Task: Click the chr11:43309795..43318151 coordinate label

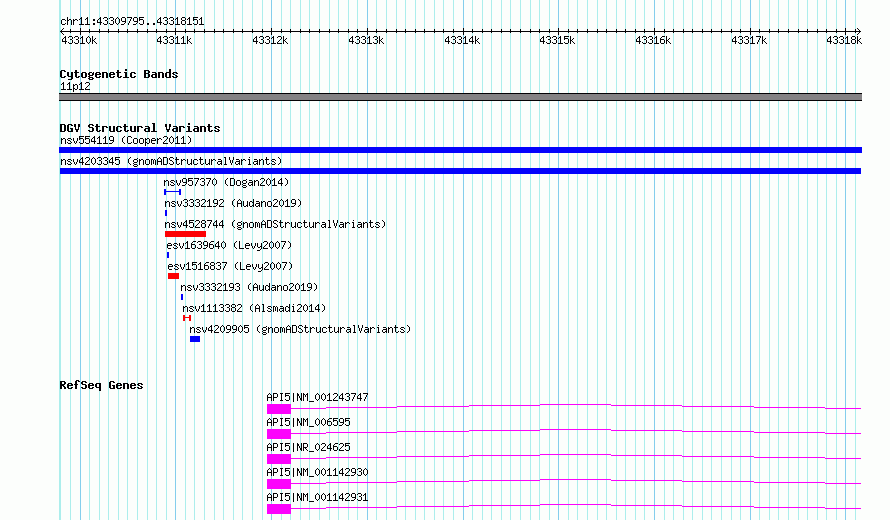Action: point(132,21)
